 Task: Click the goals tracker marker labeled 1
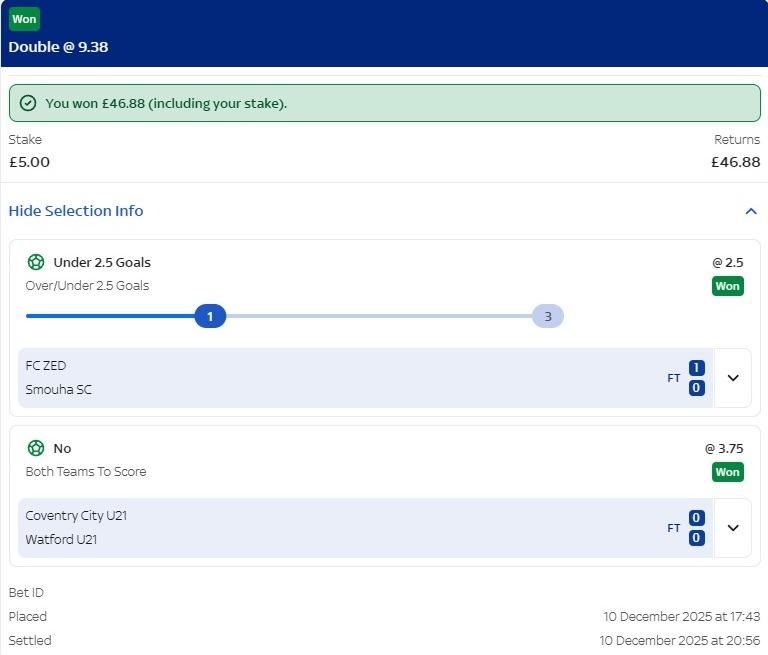point(210,317)
